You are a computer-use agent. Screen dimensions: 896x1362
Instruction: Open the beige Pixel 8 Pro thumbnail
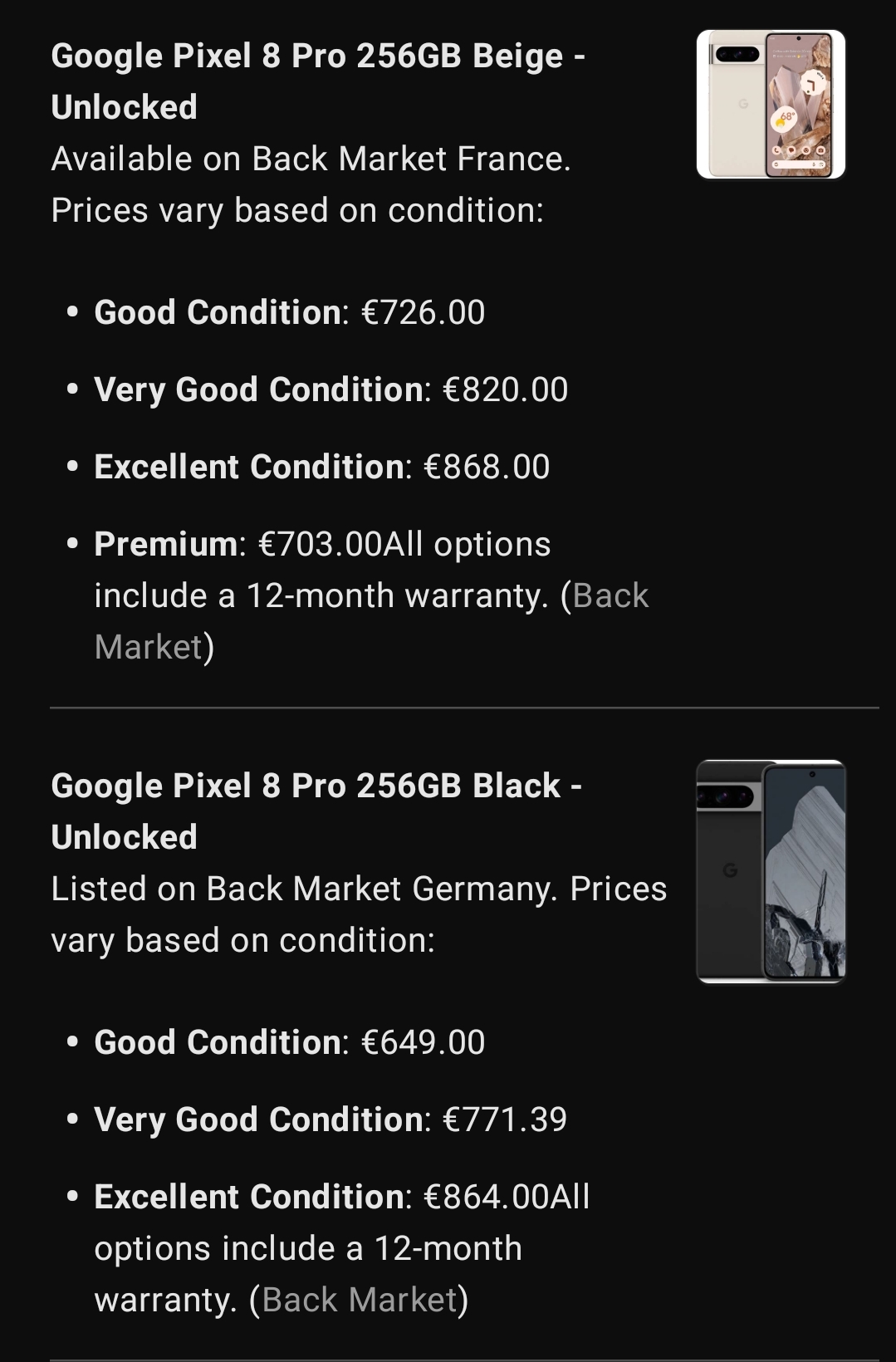click(771, 105)
